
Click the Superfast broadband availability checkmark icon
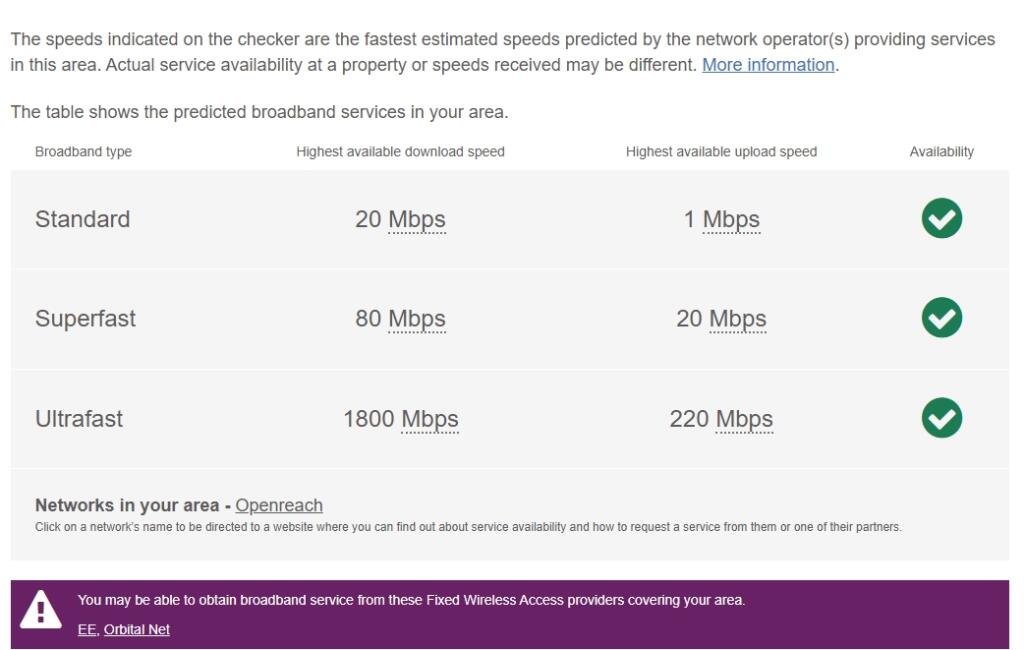941,318
